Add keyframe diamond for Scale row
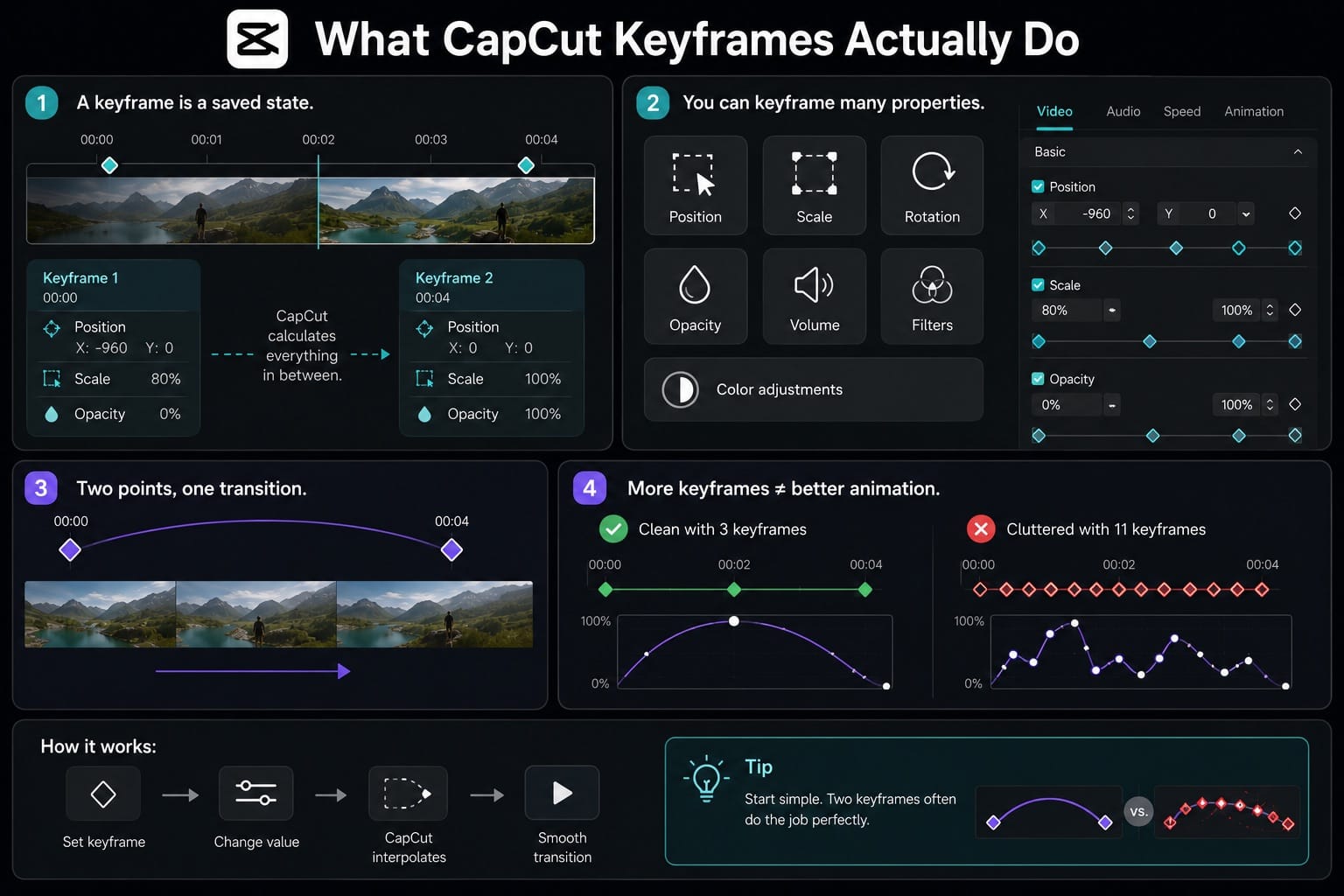This screenshot has width=1344, height=896. coord(1295,310)
